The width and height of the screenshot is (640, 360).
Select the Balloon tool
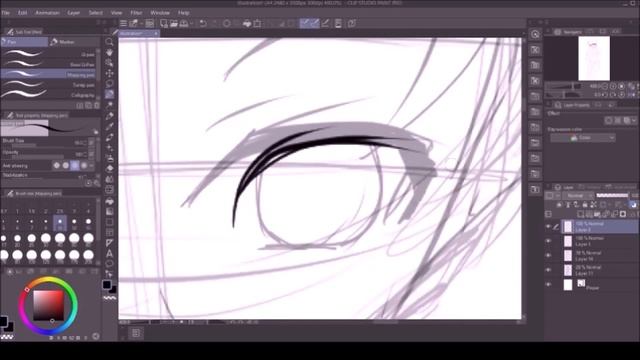pyautogui.click(x=109, y=264)
